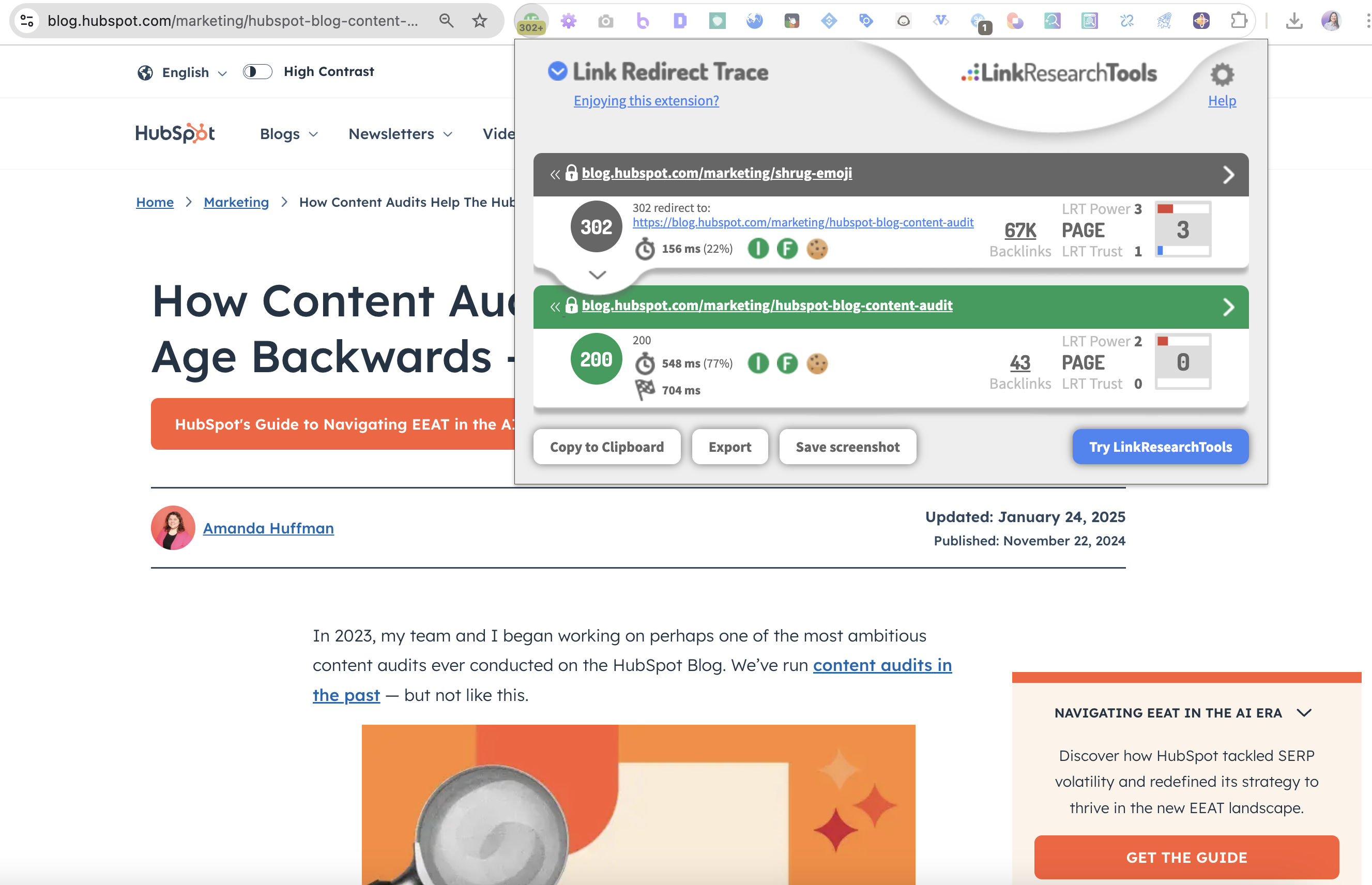Click the HubSpot logo

pyautogui.click(x=175, y=133)
